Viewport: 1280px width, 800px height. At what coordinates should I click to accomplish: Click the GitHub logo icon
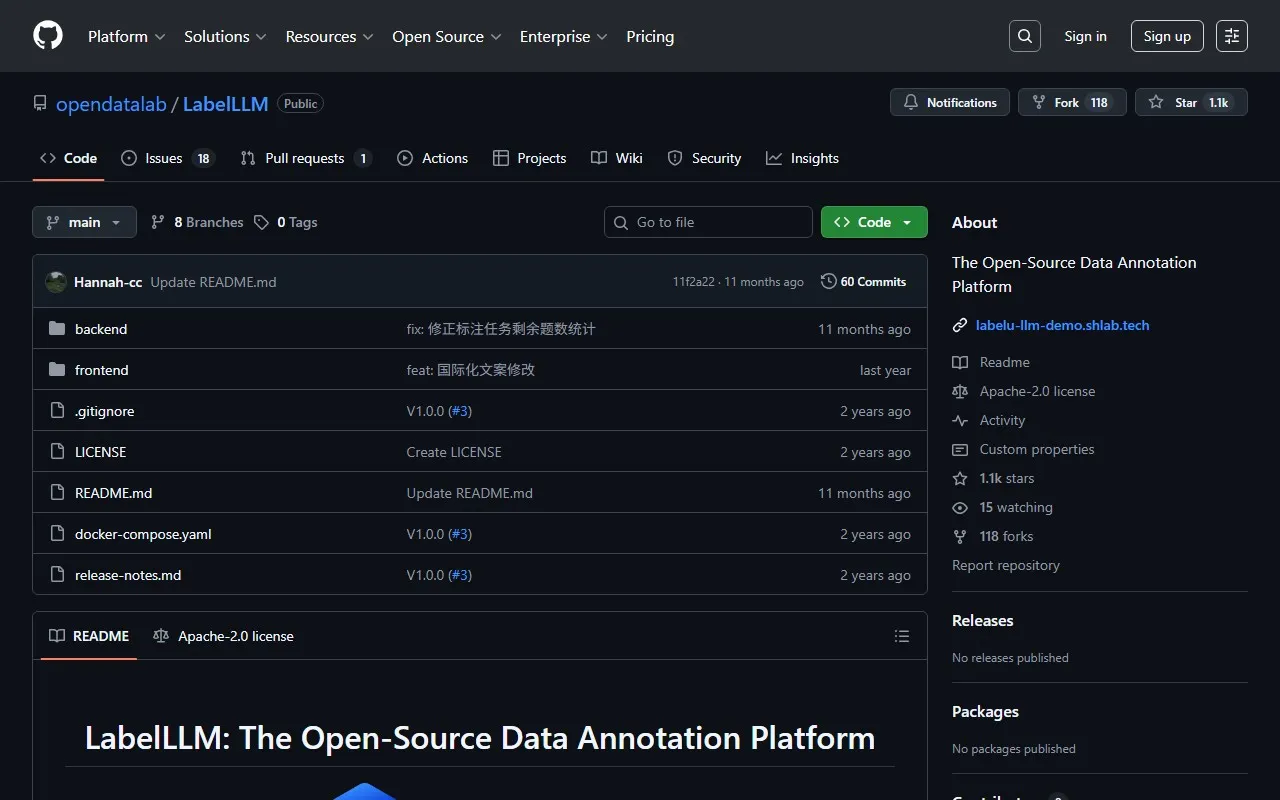(48, 36)
